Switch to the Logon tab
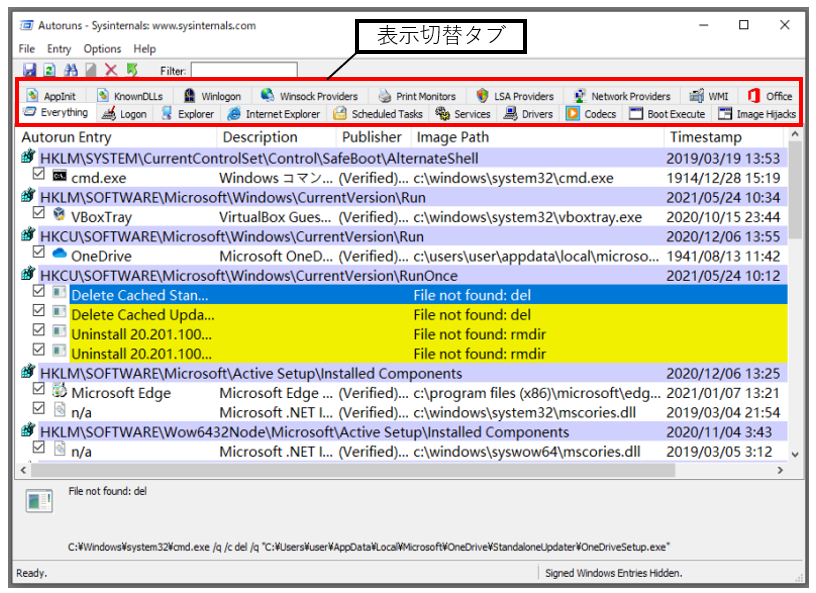 [x=124, y=113]
